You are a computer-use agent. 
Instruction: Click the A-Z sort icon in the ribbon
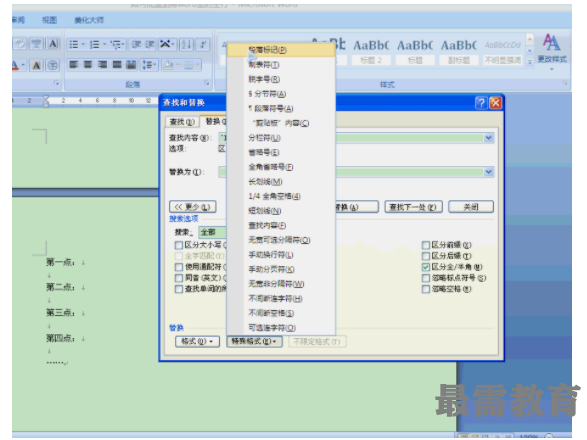186,45
